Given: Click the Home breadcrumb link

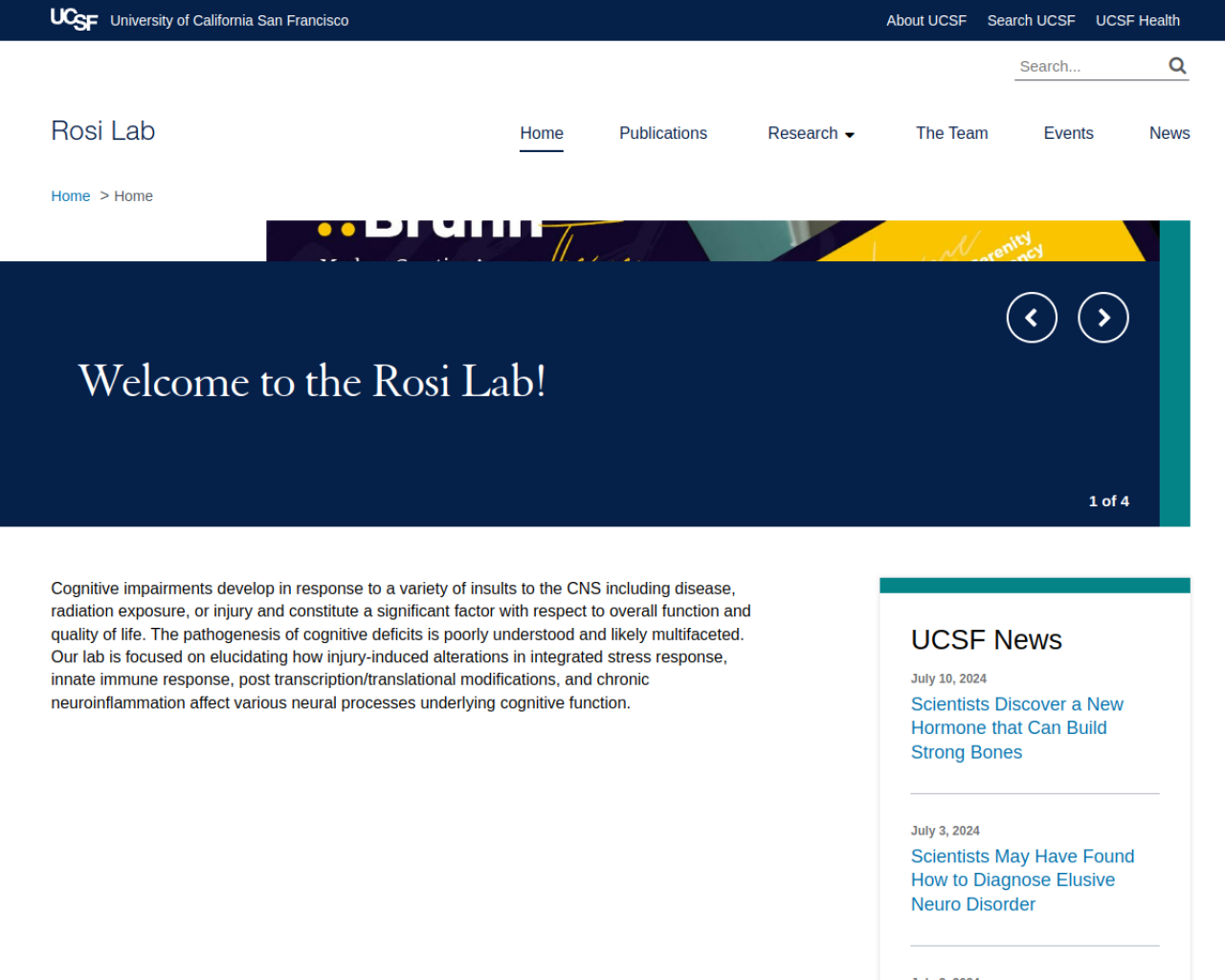Looking at the screenshot, I should click(x=71, y=196).
